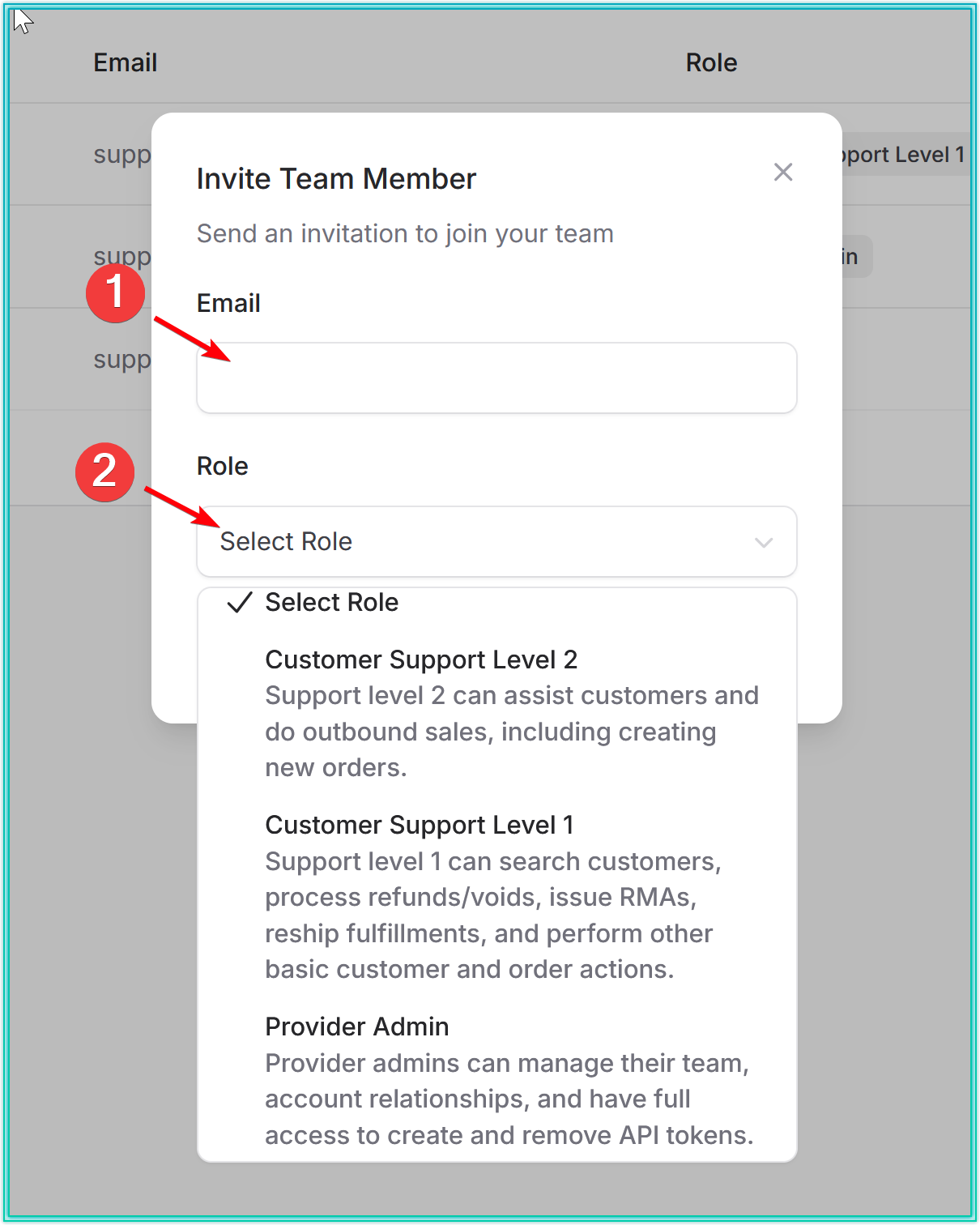Close the Invite Team Member dialog
This screenshot has width=980, height=1225.
[x=782, y=172]
